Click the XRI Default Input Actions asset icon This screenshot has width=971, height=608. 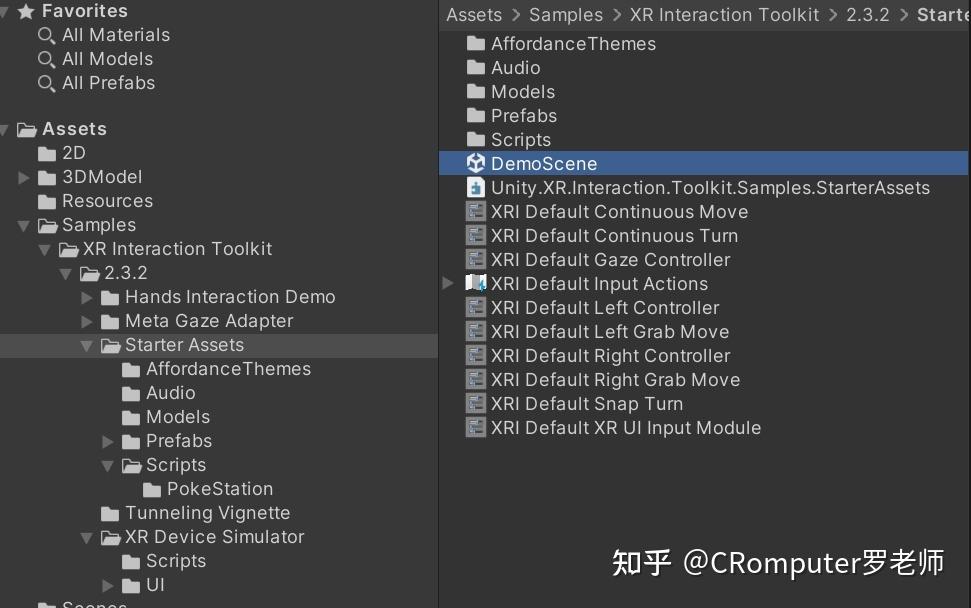476,283
